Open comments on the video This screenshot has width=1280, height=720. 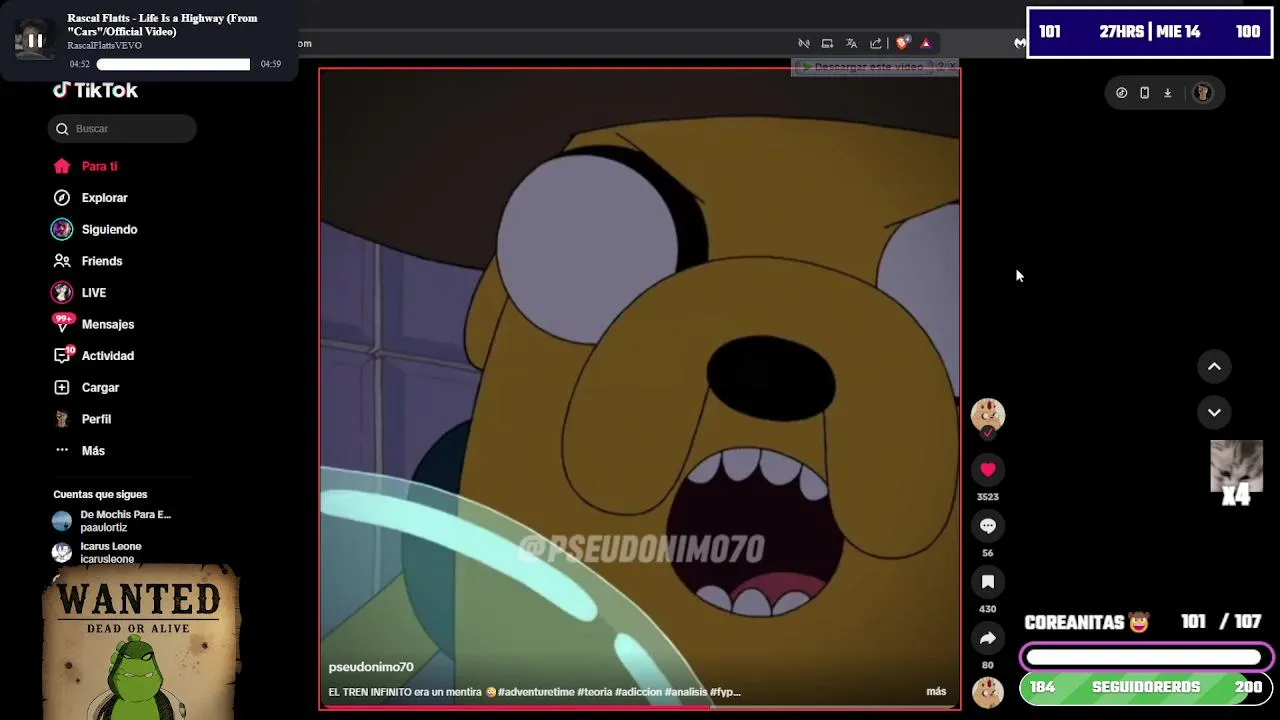[988, 526]
